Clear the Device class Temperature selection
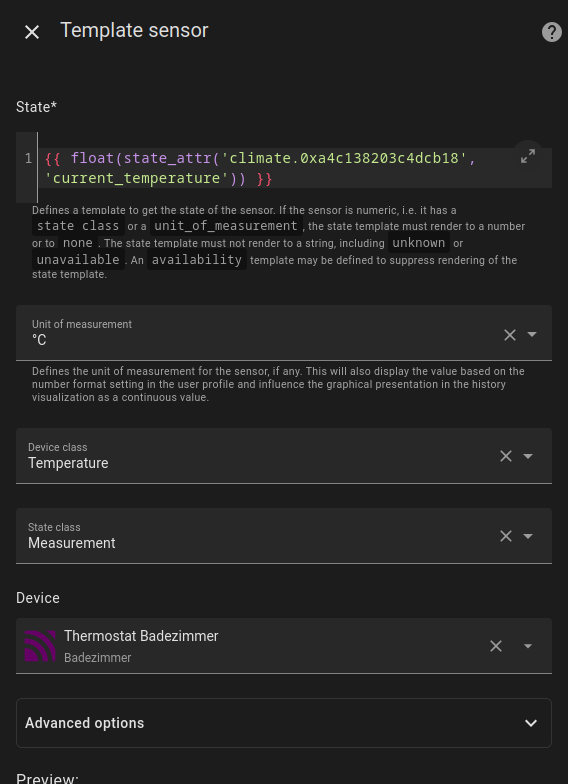This screenshot has width=568, height=784. 506,456
